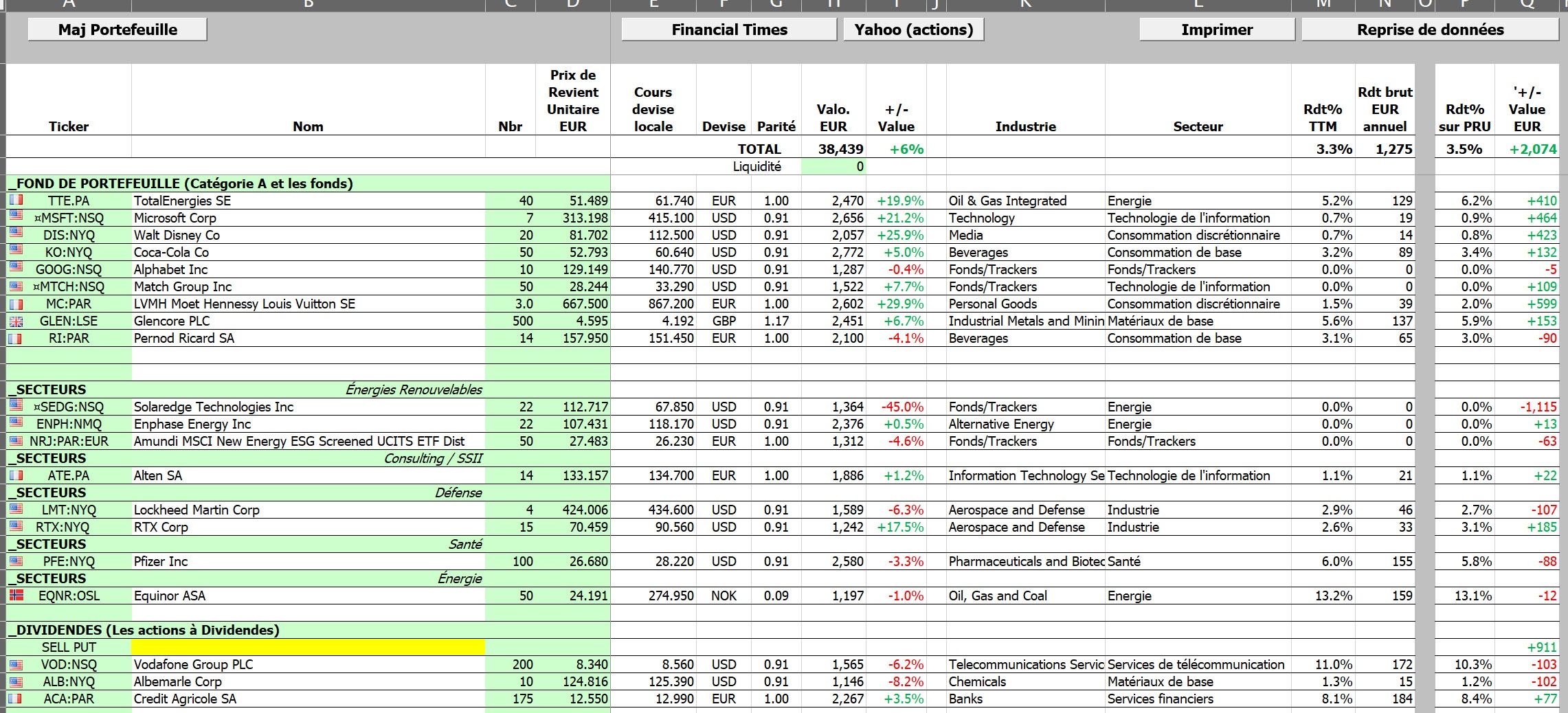Select the Défense sector label

tap(458, 493)
